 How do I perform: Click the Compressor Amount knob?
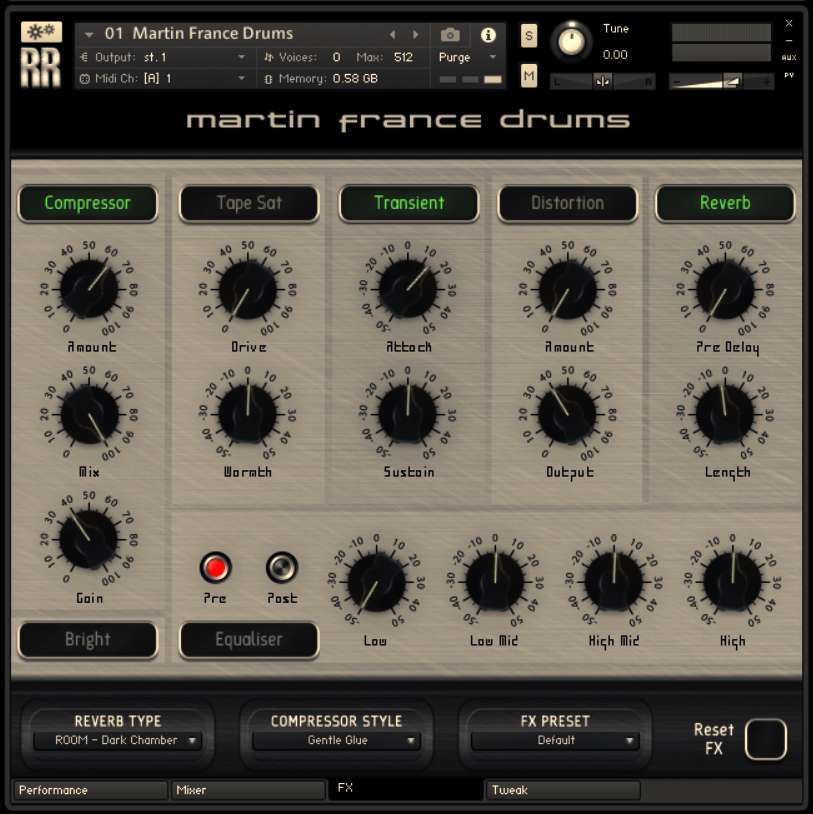click(x=89, y=289)
